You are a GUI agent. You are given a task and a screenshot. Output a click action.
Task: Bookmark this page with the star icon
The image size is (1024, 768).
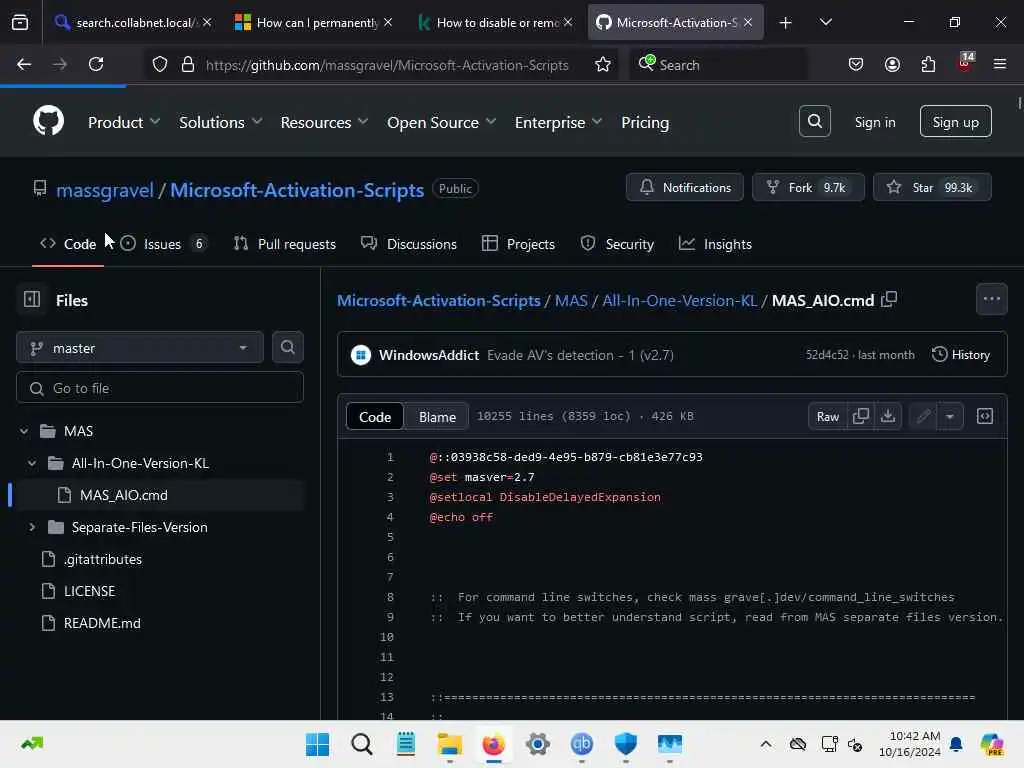pos(602,64)
